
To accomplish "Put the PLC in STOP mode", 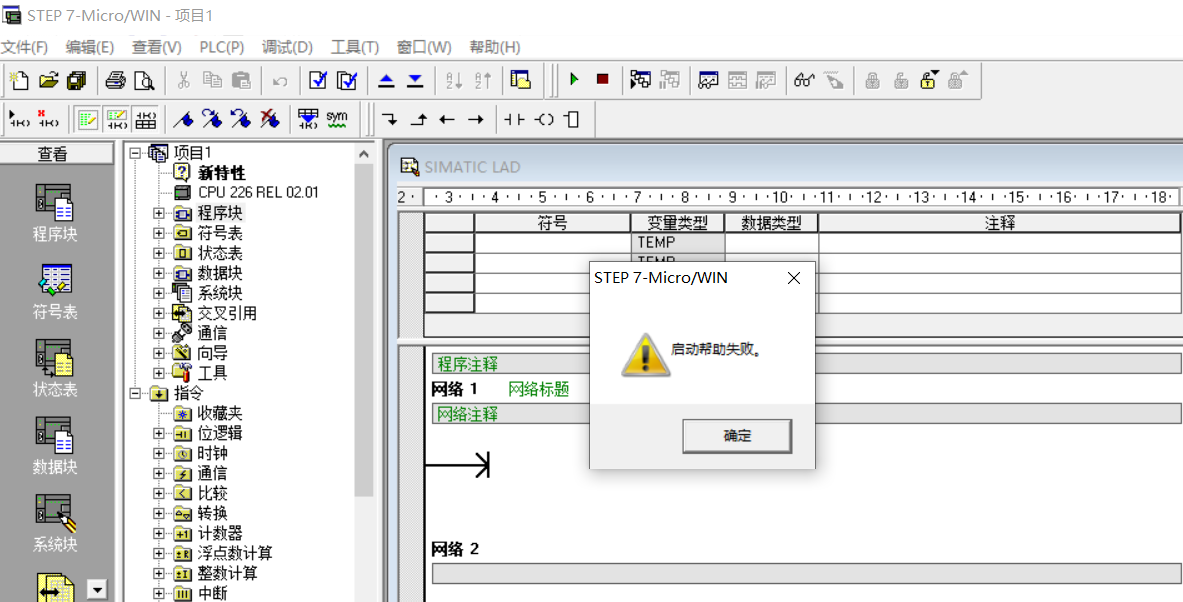I will (x=602, y=79).
